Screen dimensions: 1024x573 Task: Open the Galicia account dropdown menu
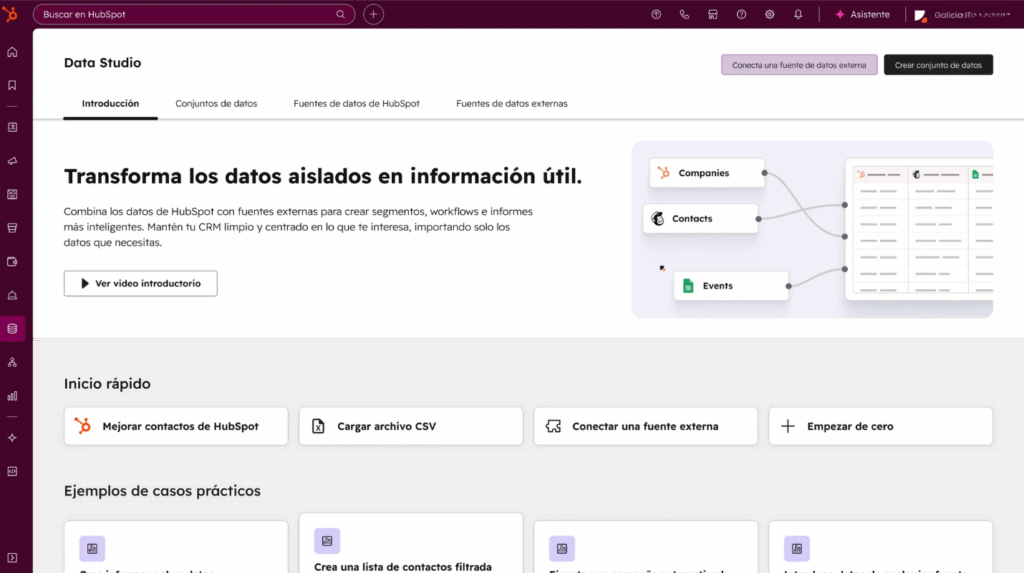point(962,15)
